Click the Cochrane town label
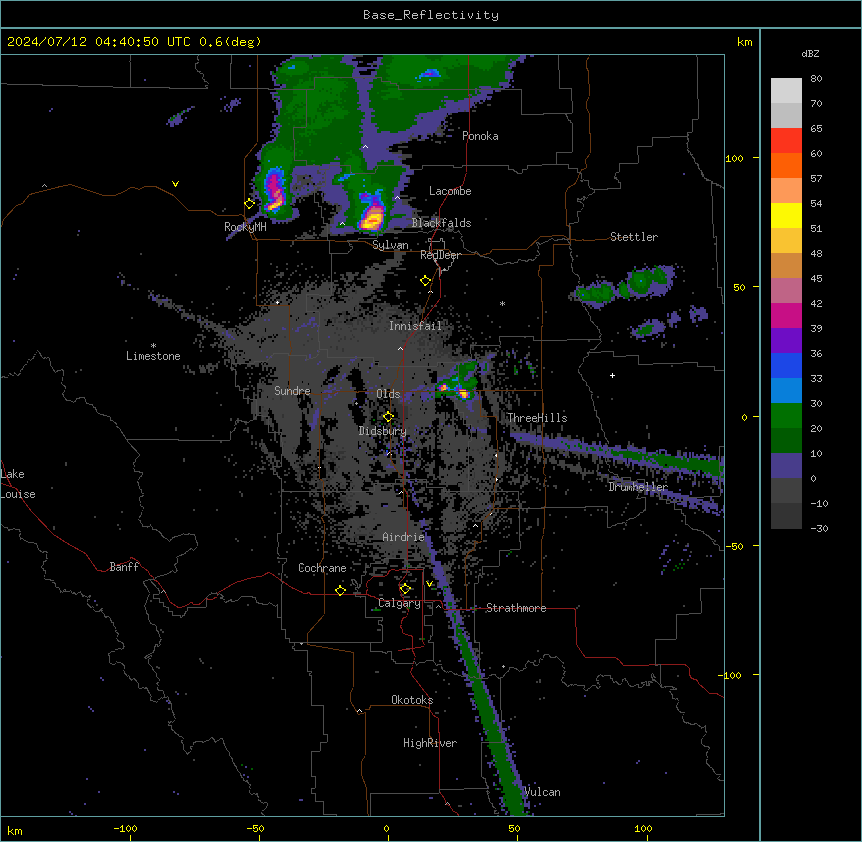Image resolution: width=862 pixels, height=842 pixels. (x=322, y=568)
